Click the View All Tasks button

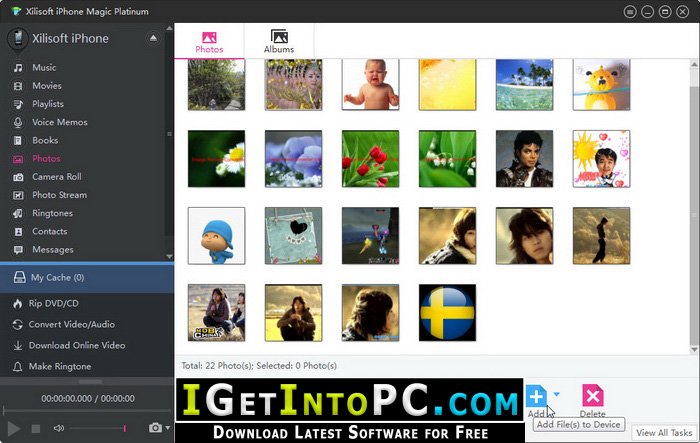[x=664, y=433]
